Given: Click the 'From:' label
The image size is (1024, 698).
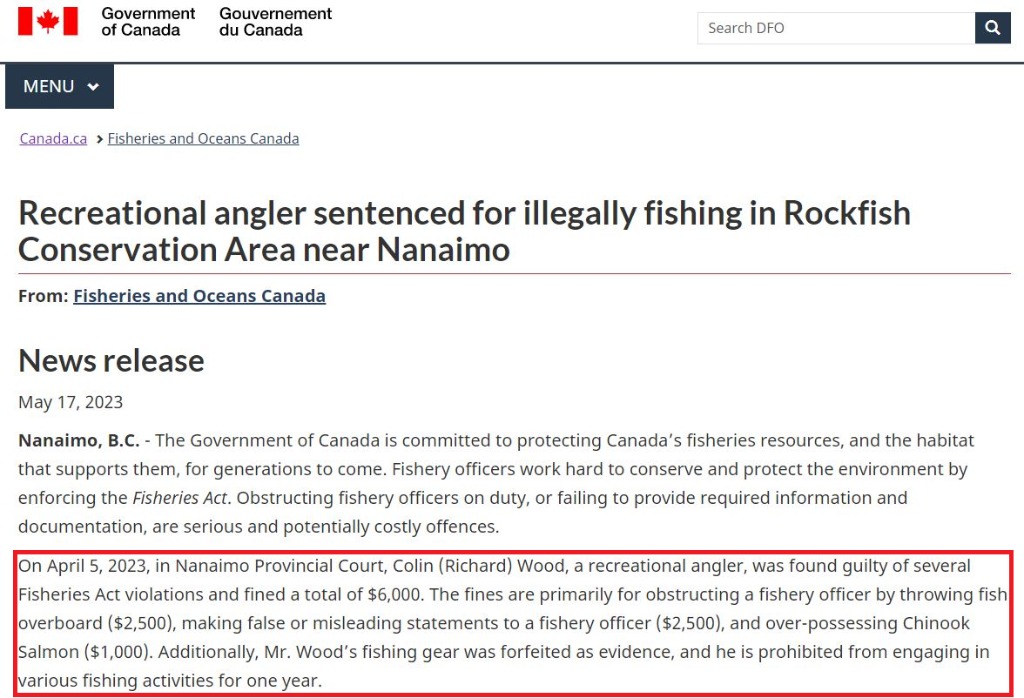Looking at the screenshot, I should point(43,296).
